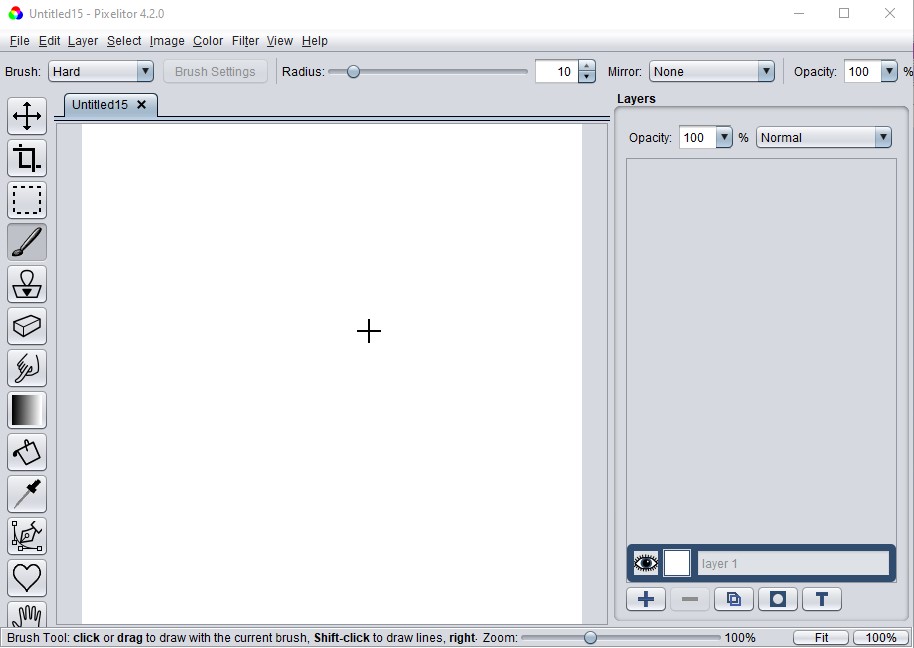Click the delete layer minus button
The width and height of the screenshot is (914, 648).
click(x=690, y=599)
